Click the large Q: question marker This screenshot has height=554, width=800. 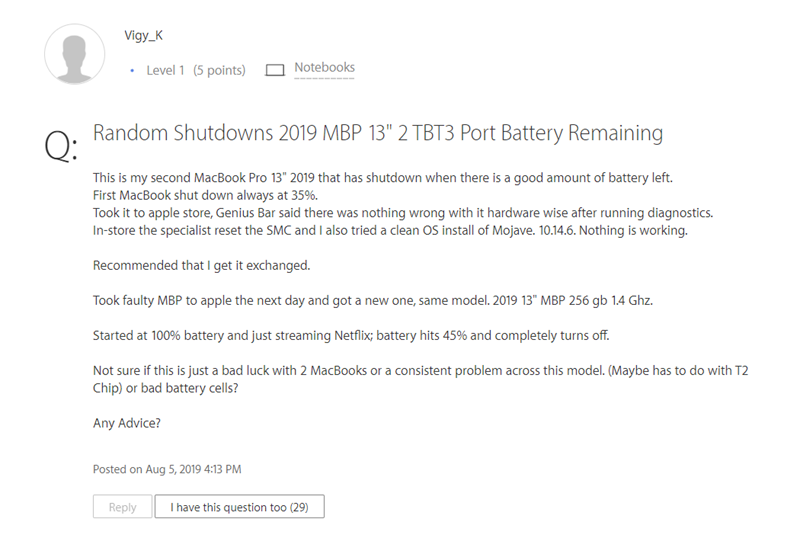61,145
